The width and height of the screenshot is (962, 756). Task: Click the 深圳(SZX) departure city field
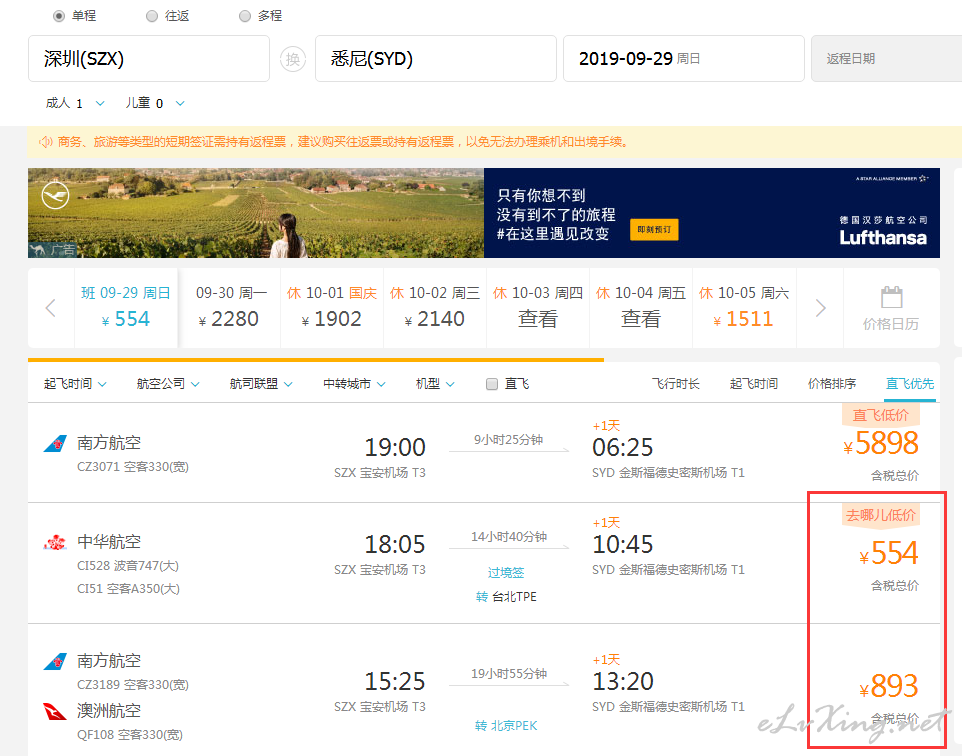pos(149,58)
